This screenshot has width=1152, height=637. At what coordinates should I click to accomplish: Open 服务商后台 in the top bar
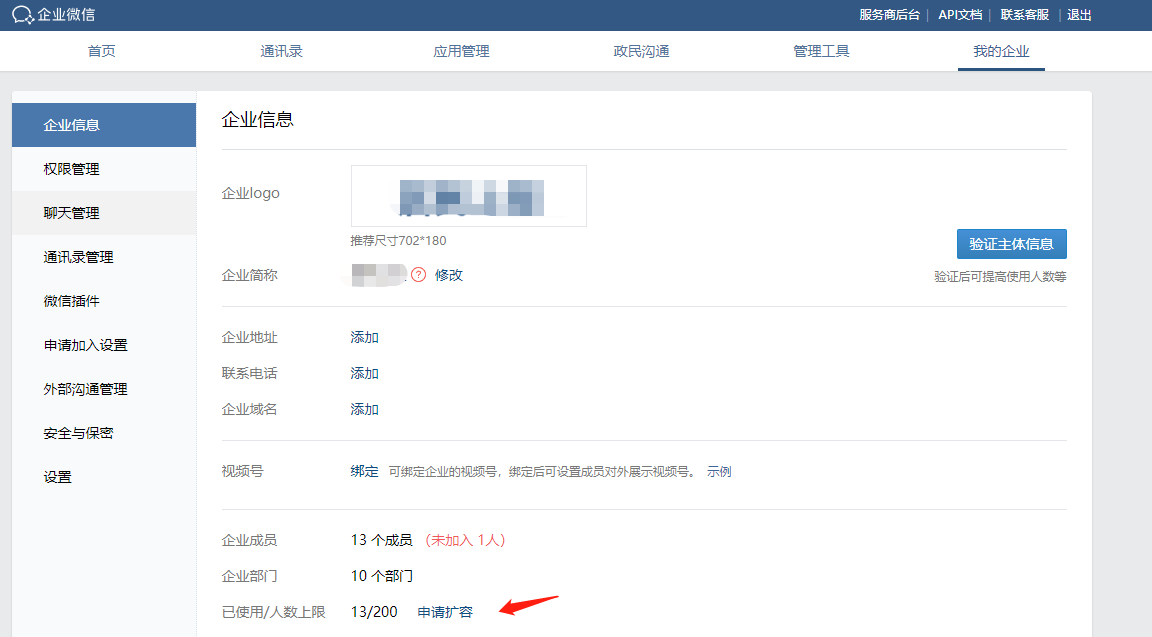click(x=889, y=15)
